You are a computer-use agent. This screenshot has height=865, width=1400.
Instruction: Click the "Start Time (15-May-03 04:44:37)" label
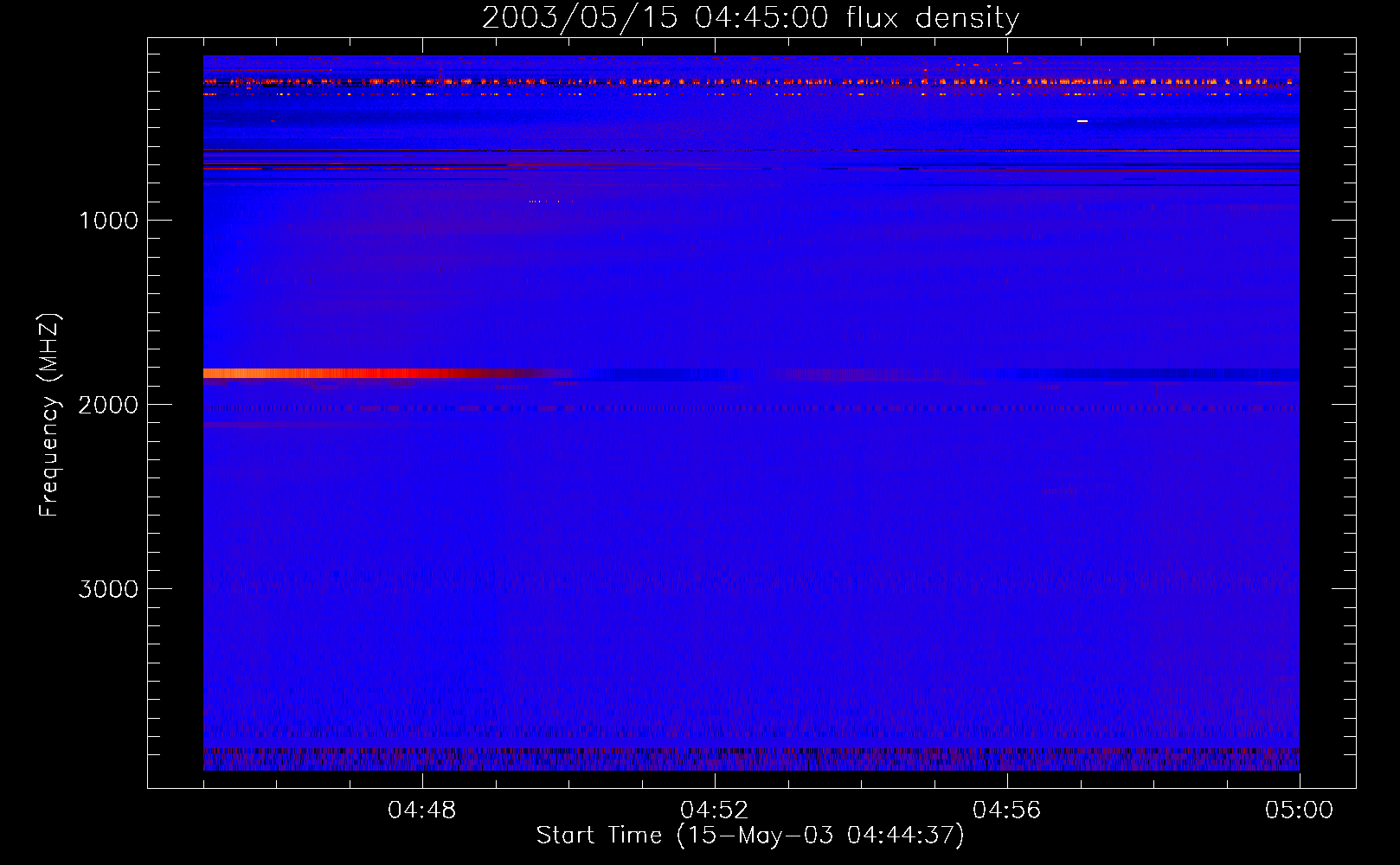[x=750, y=836]
